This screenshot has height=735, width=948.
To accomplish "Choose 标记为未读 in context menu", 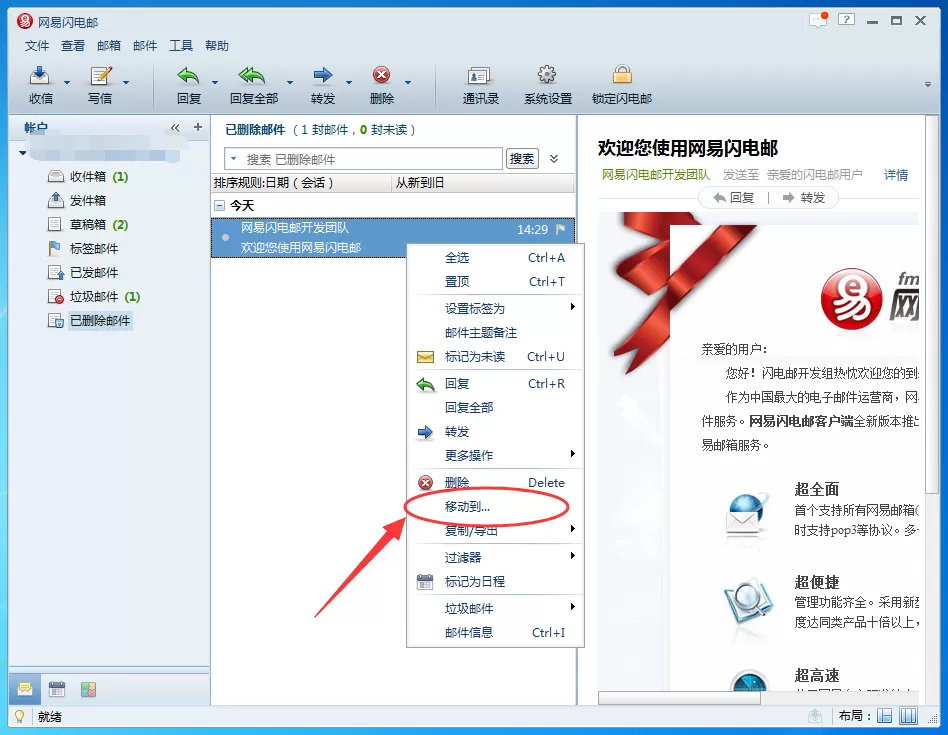I will (x=495, y=357).
